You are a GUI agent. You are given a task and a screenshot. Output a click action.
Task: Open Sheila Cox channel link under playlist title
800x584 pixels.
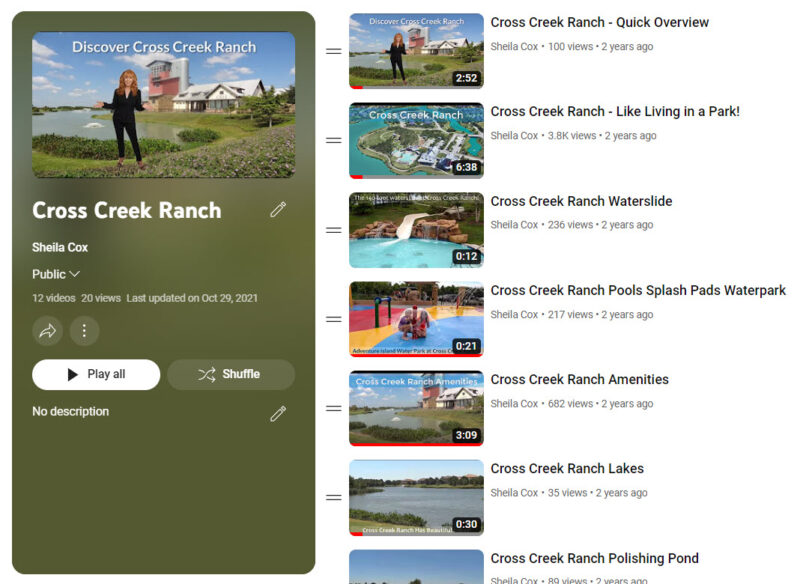pos(60,247)
